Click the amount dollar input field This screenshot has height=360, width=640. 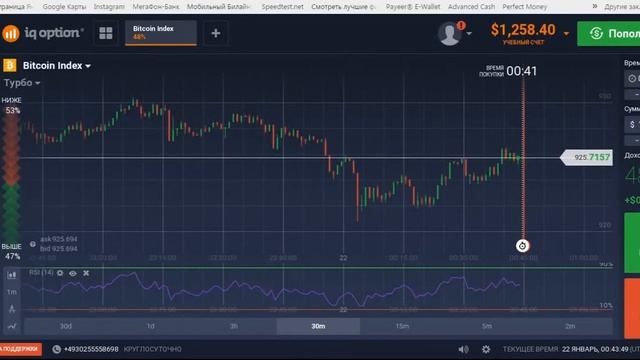tap(632, 124)
